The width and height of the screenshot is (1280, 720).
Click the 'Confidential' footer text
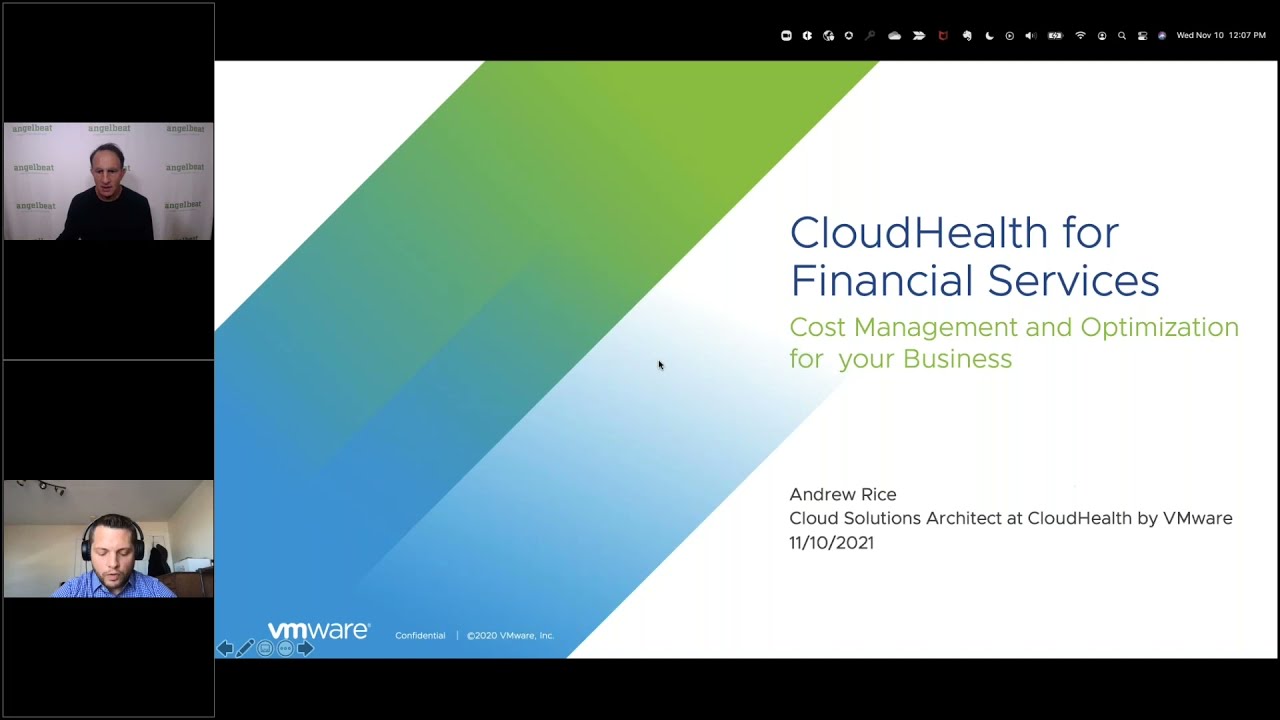(x=420, y=635)
